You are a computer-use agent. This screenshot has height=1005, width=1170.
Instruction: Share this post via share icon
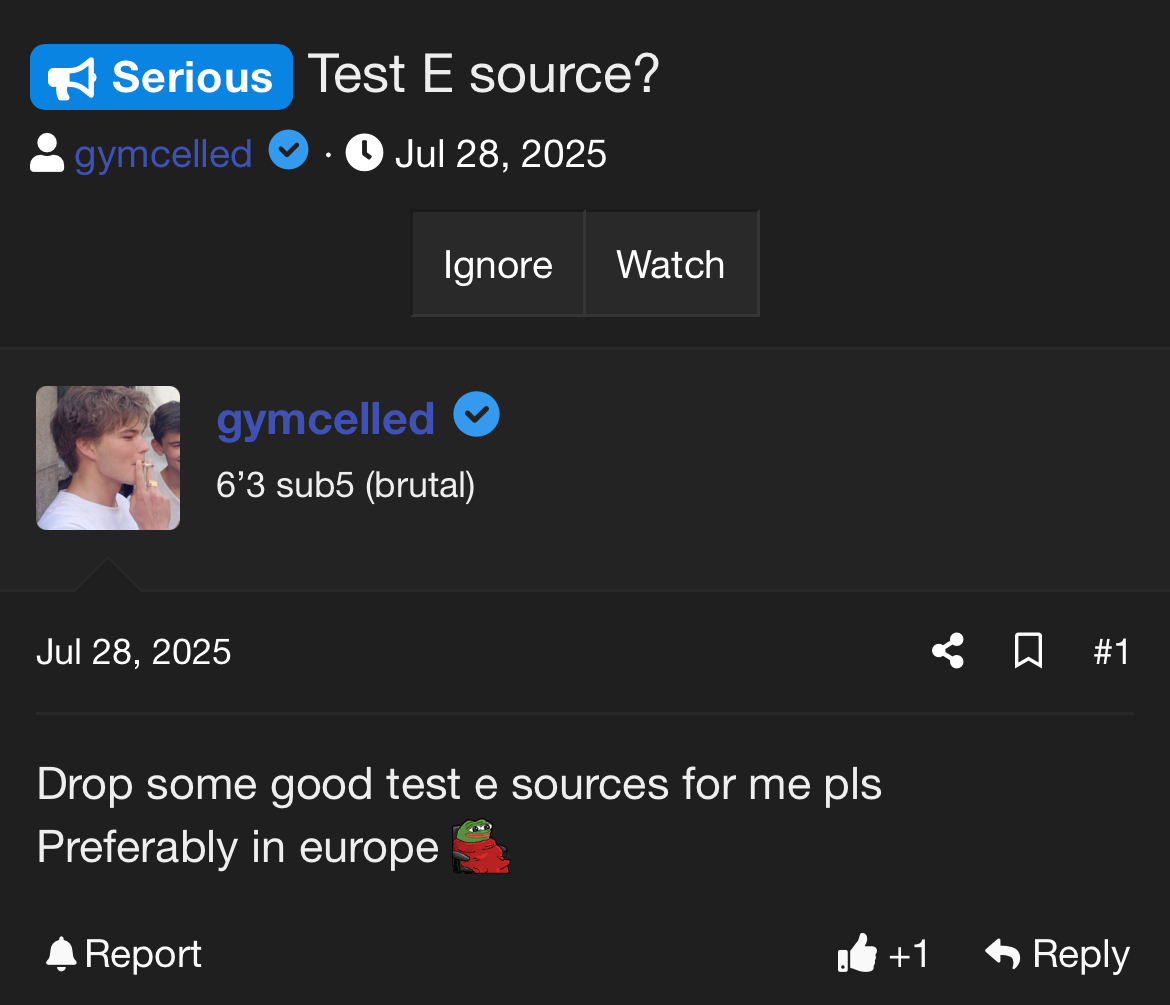[948, 651]
